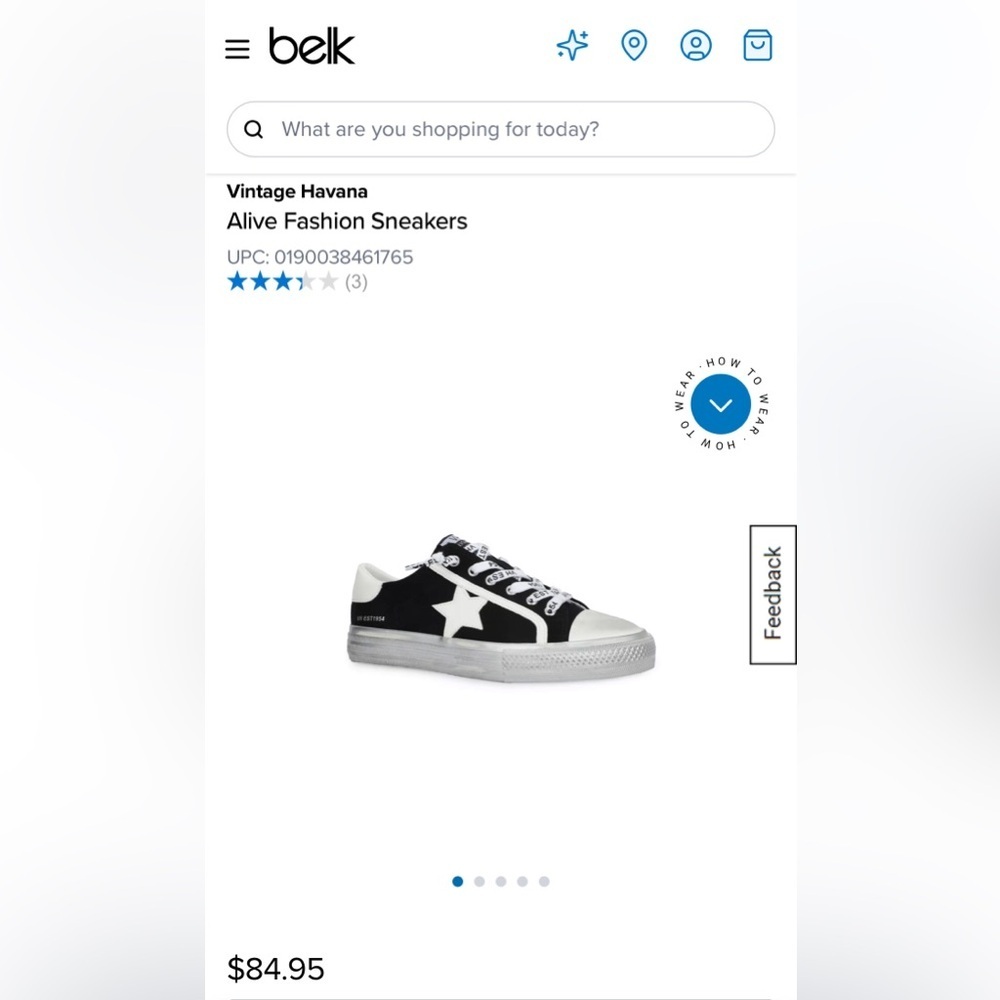The width and height of the screenshot is (1000, 1000).
Task: Click the Belk logo
Action: pos(311,47)
